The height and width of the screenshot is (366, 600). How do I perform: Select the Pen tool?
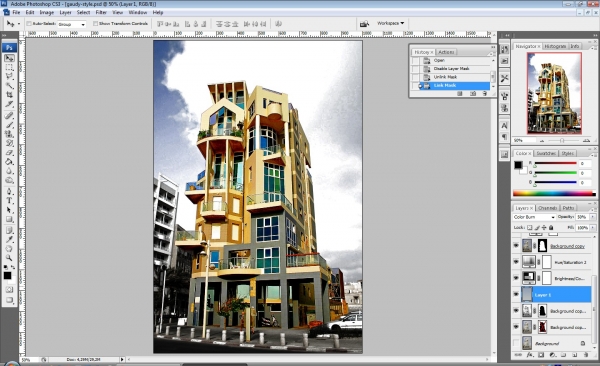point(10,191)
